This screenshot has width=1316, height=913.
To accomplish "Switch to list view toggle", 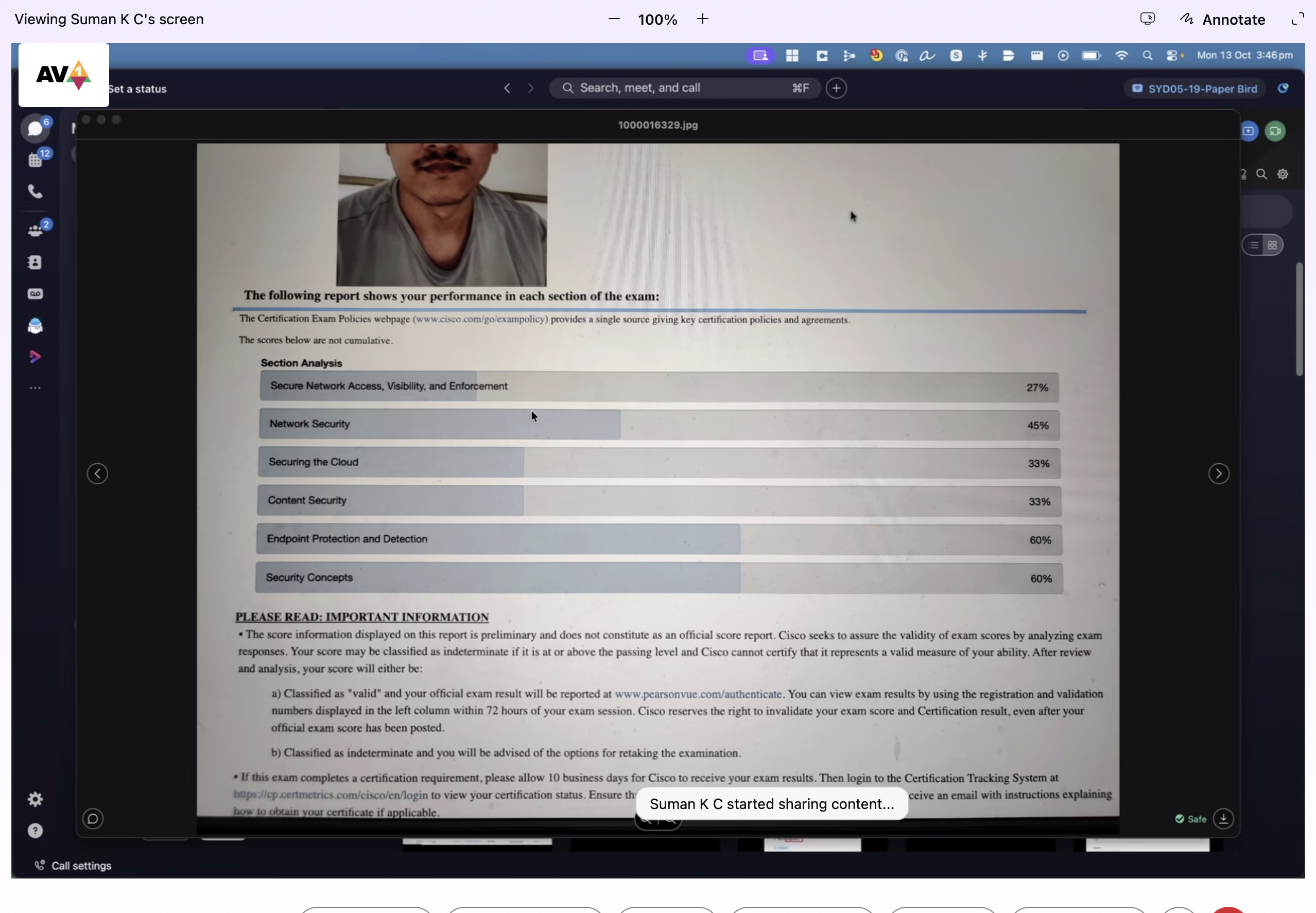I will [1254, 245].
